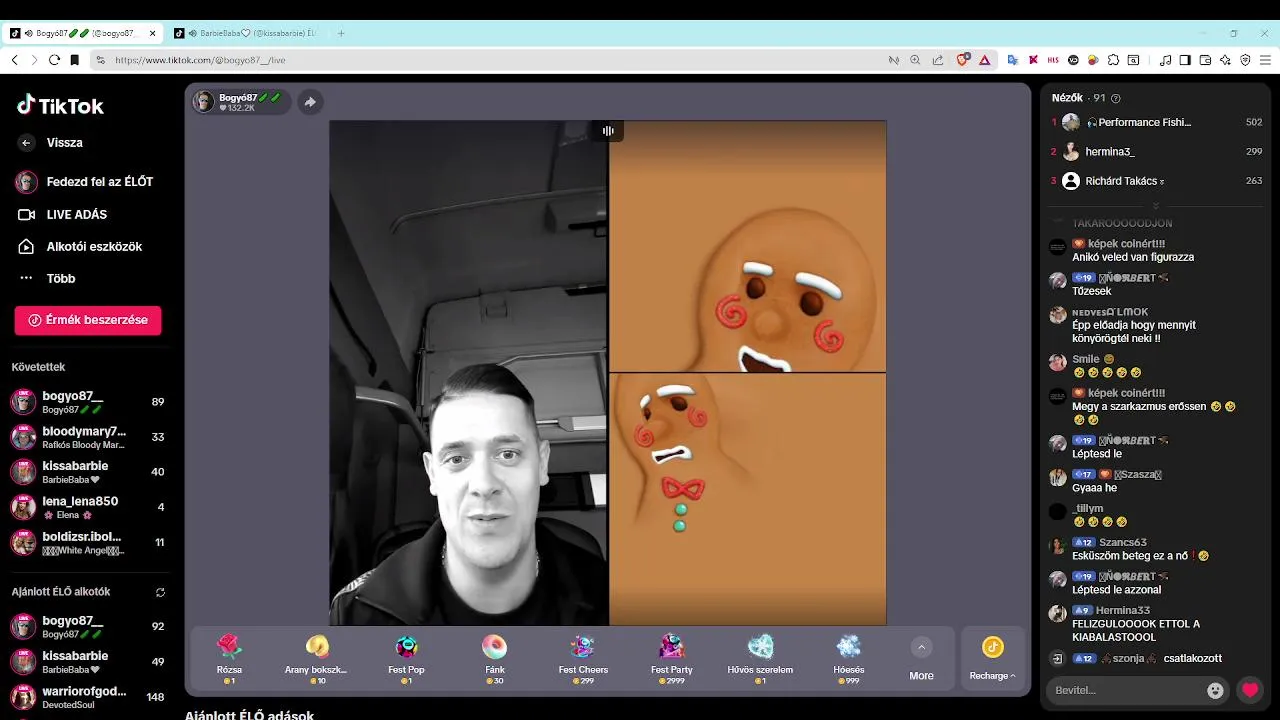Open the music note playlist icon
The width and height of the screenshot is (1280, 720).
pos(1165,60)
